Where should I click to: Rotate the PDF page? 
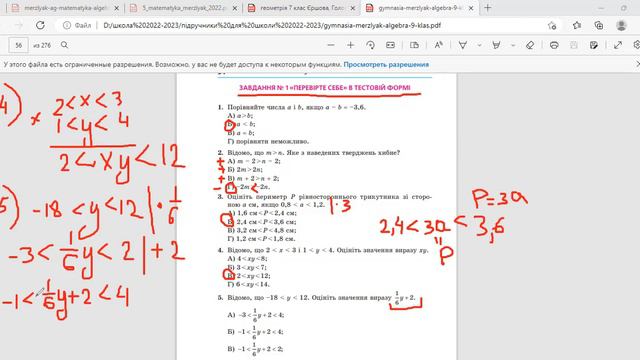click(370, 45)
